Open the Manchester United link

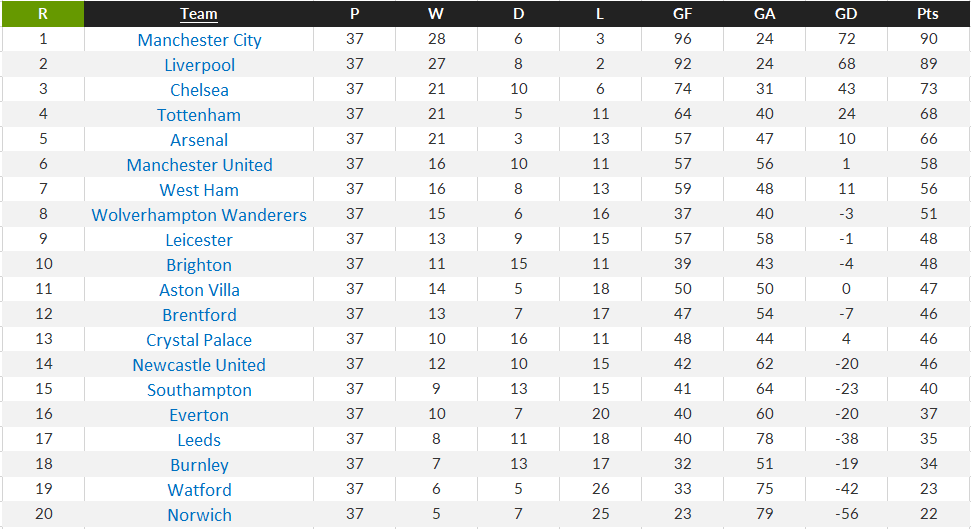[199, 165]
